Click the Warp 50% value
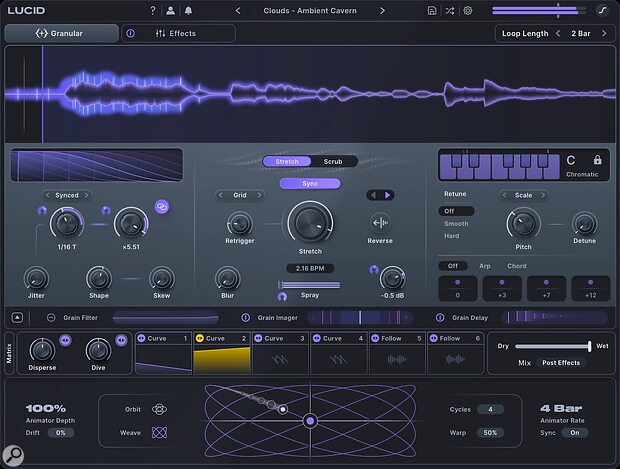This screenshot has height=469, width=620. 490,433
